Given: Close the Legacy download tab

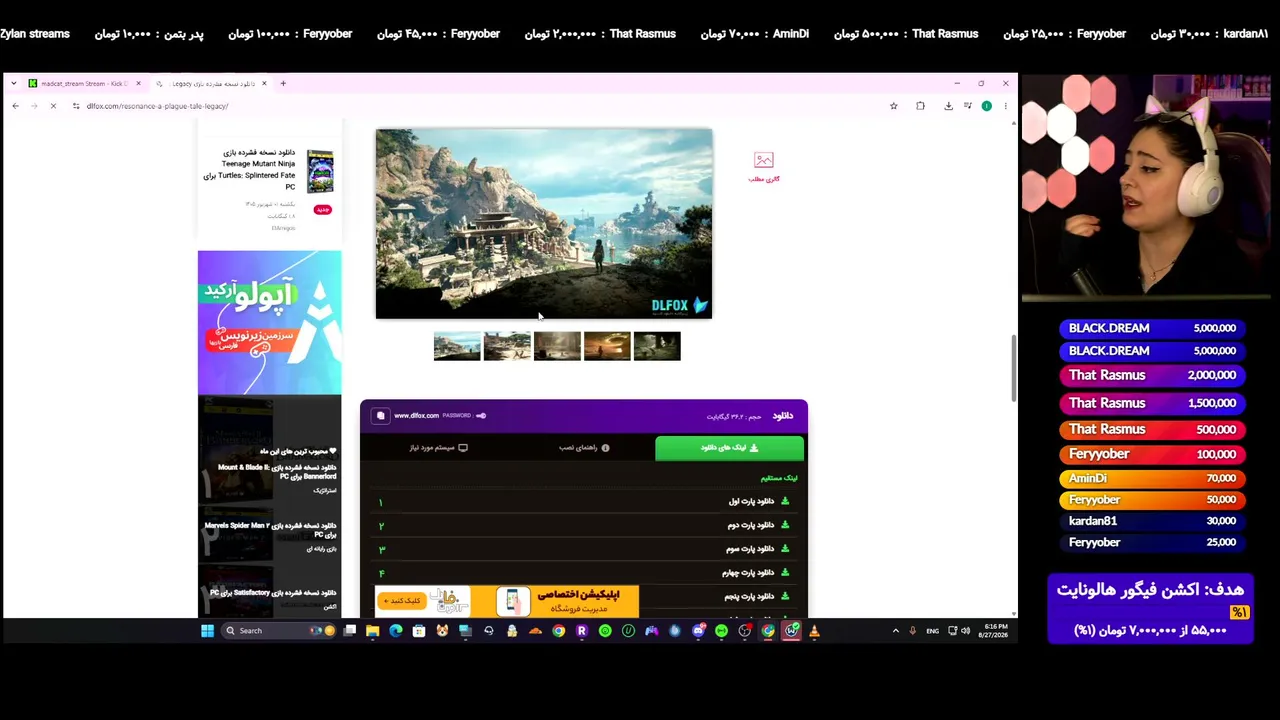Looking at the screenshot, I should pyautogui.click(x=264, y=84).
